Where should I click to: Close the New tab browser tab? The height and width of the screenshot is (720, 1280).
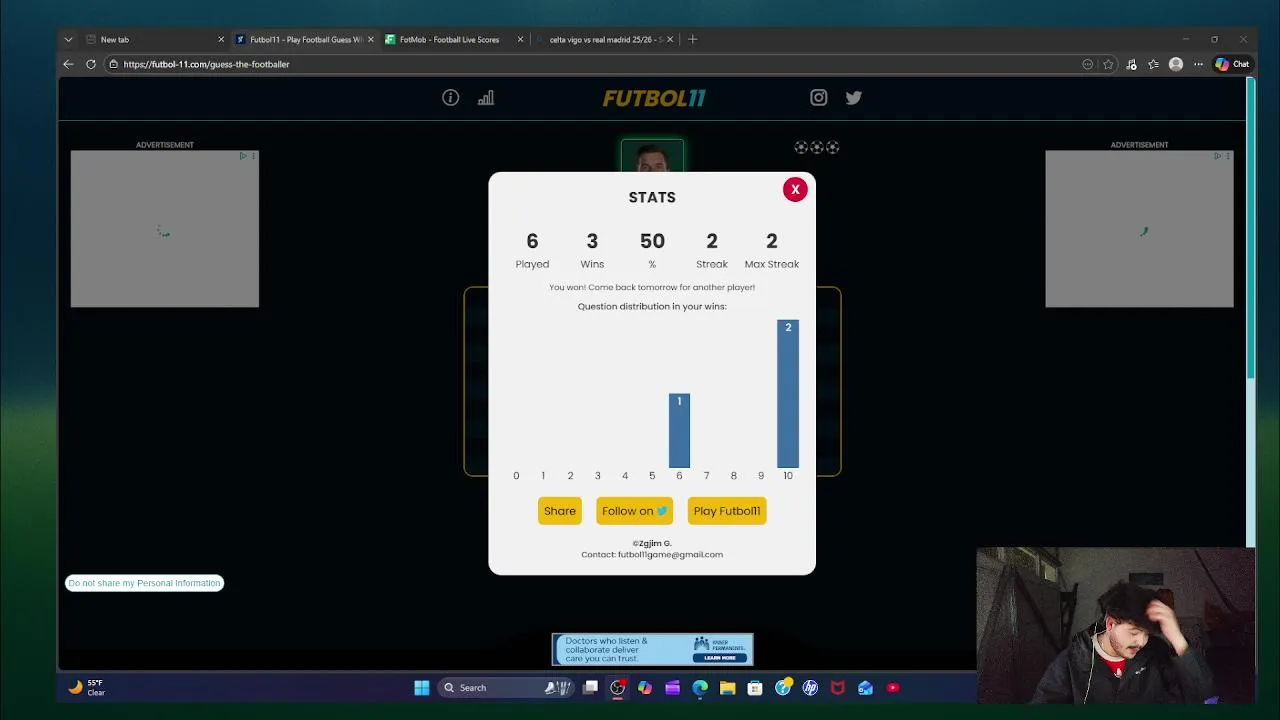[x=221, y=40]
